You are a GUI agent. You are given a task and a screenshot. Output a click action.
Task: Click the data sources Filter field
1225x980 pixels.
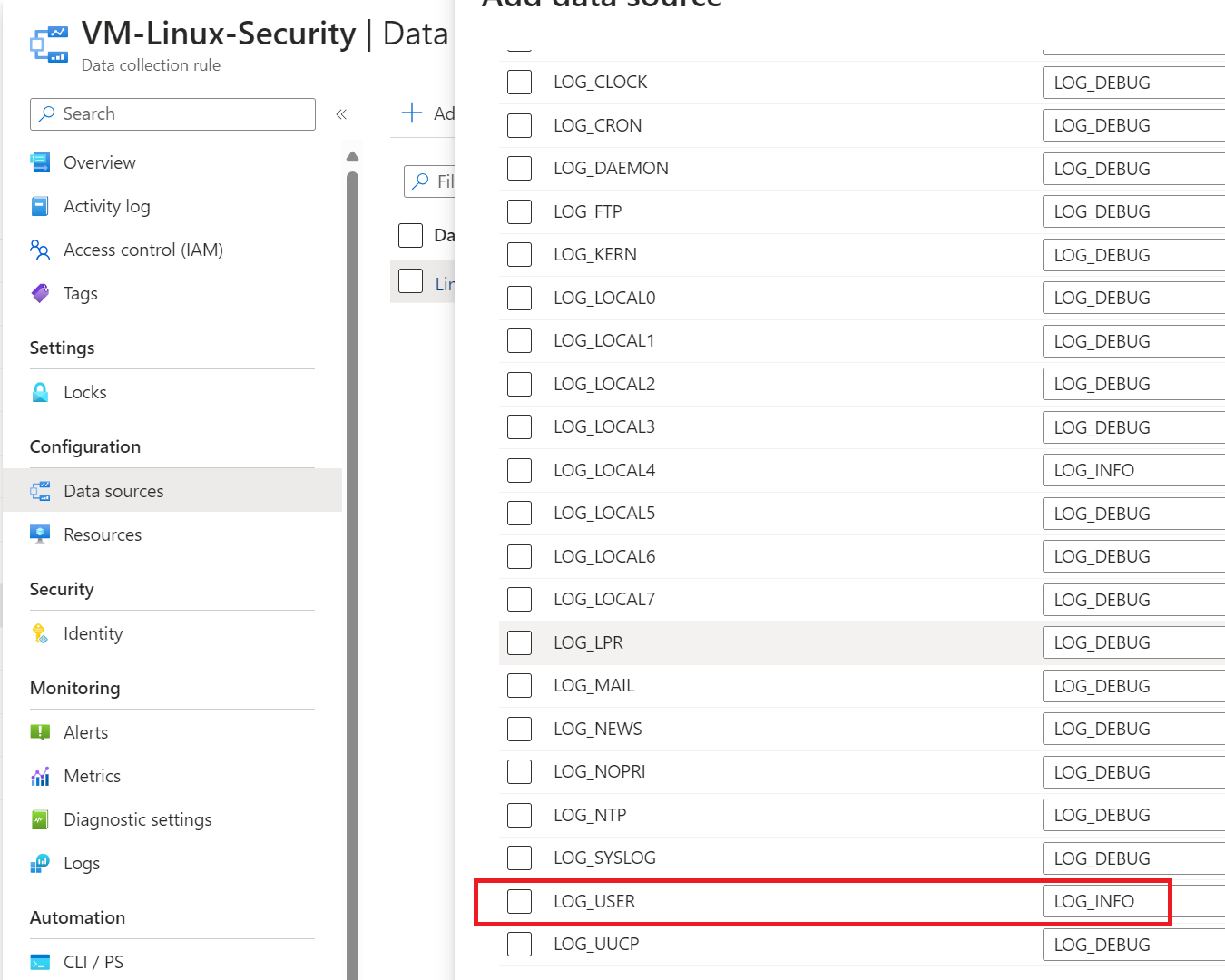click(429, 181)
